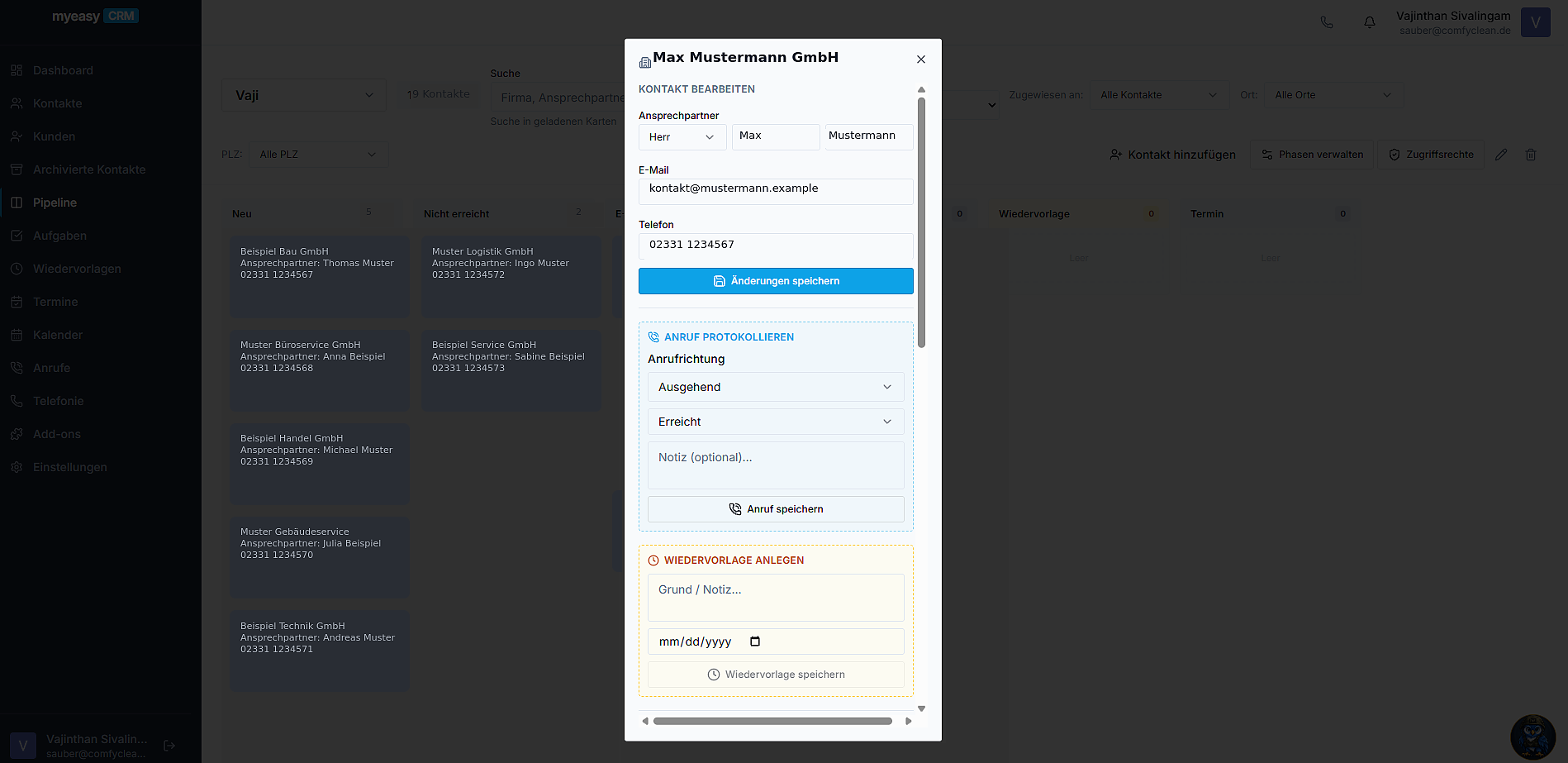This screenshot has width=1568, height=763.
Task: Click the company building icon beside dialog title
Action: (x=645, y=62)
